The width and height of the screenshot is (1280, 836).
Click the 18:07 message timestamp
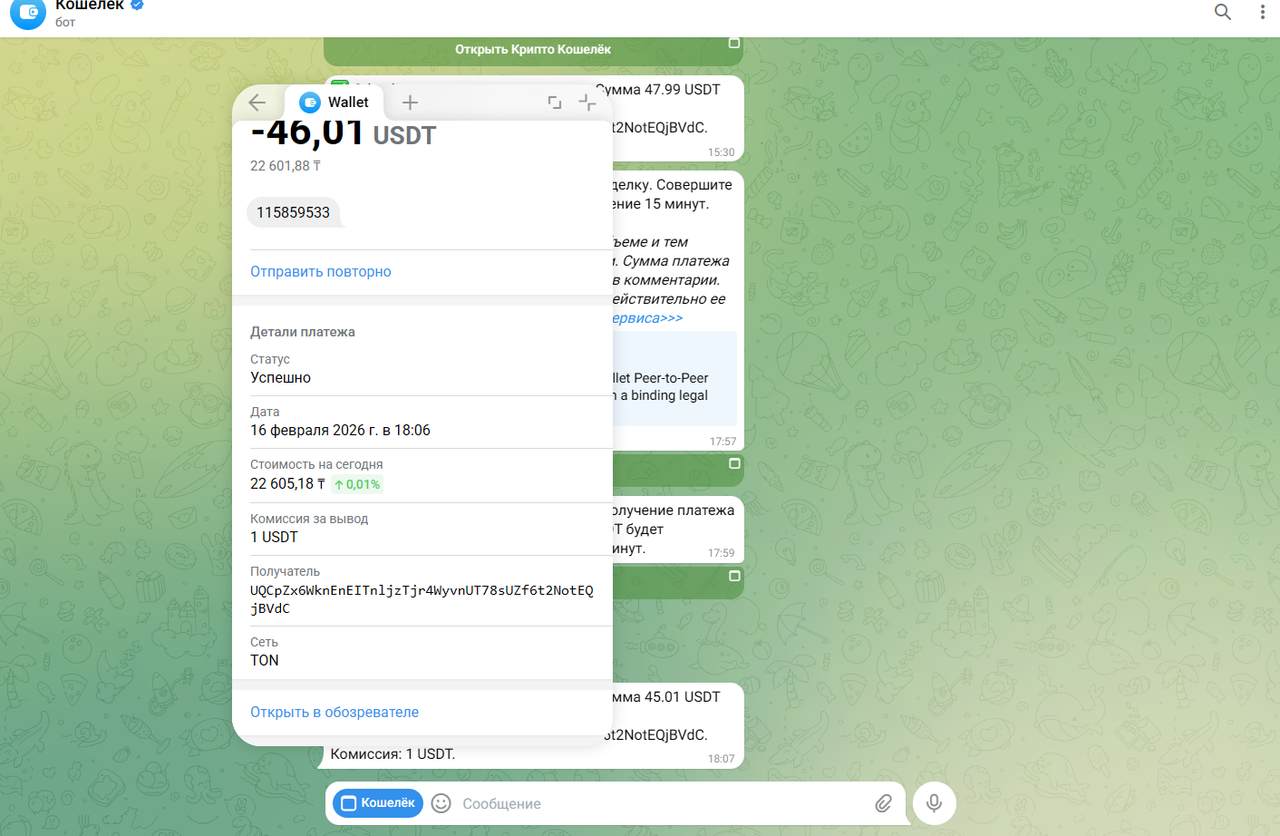tap(721, 759)
